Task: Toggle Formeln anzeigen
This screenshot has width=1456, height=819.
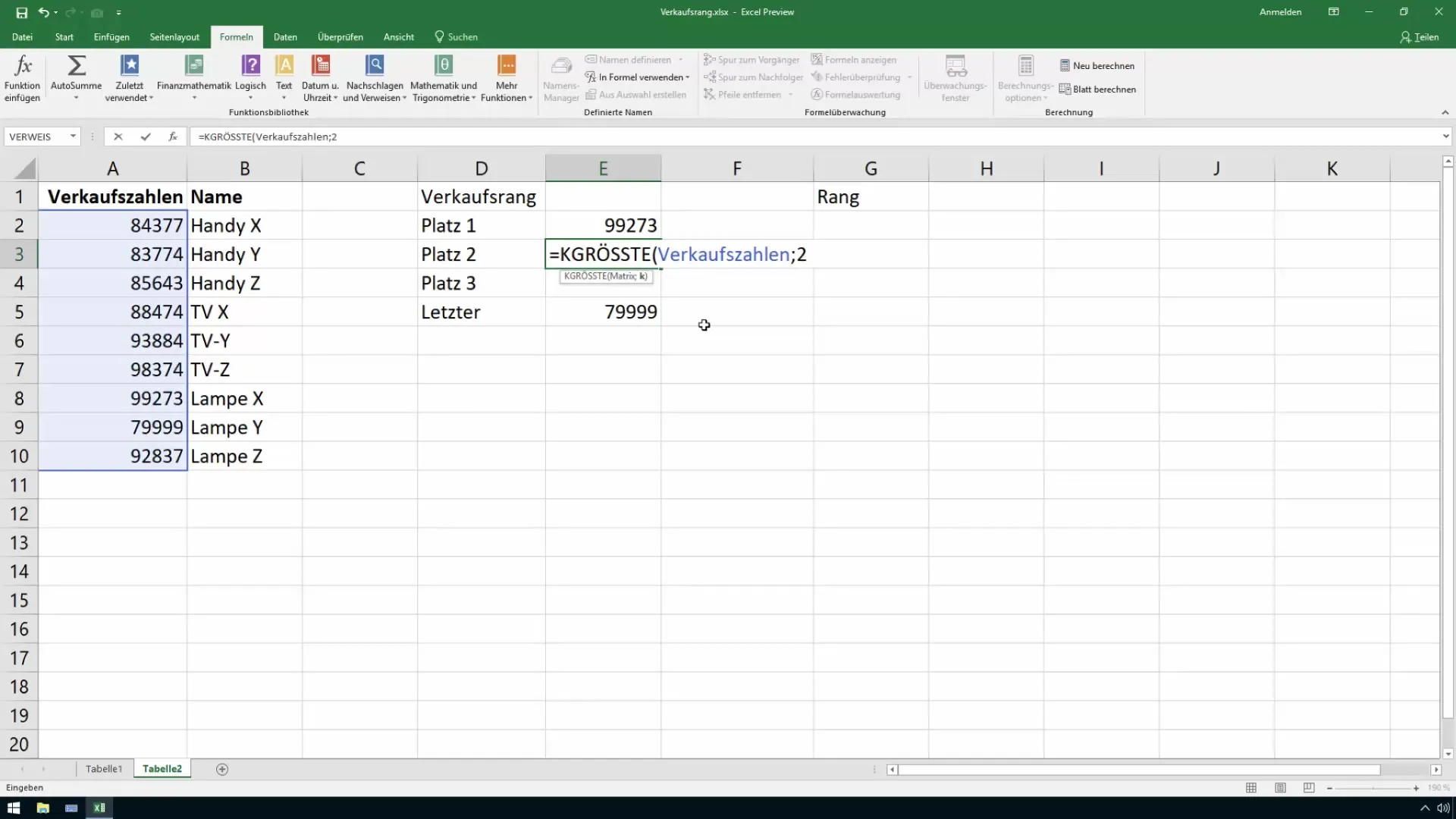Action: click(x=854, y=60)
